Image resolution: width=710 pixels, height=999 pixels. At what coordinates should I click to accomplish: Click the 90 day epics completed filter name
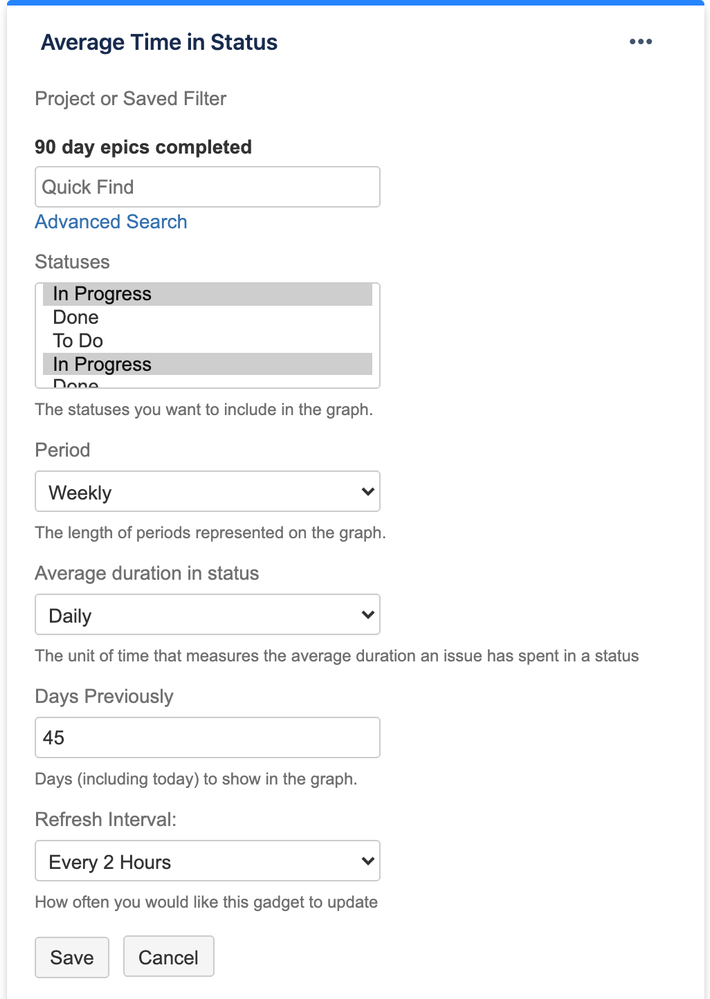point(143,147)
